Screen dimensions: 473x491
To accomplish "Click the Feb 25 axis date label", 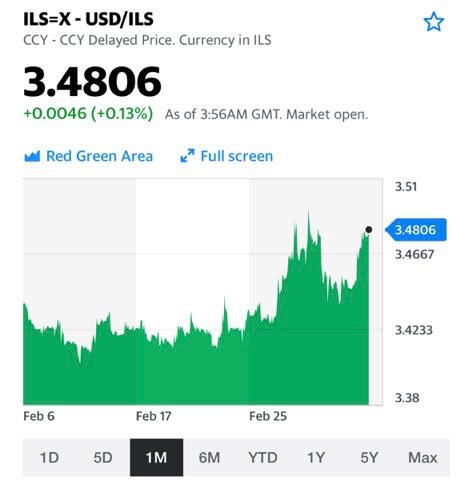I will coord(268,416).
